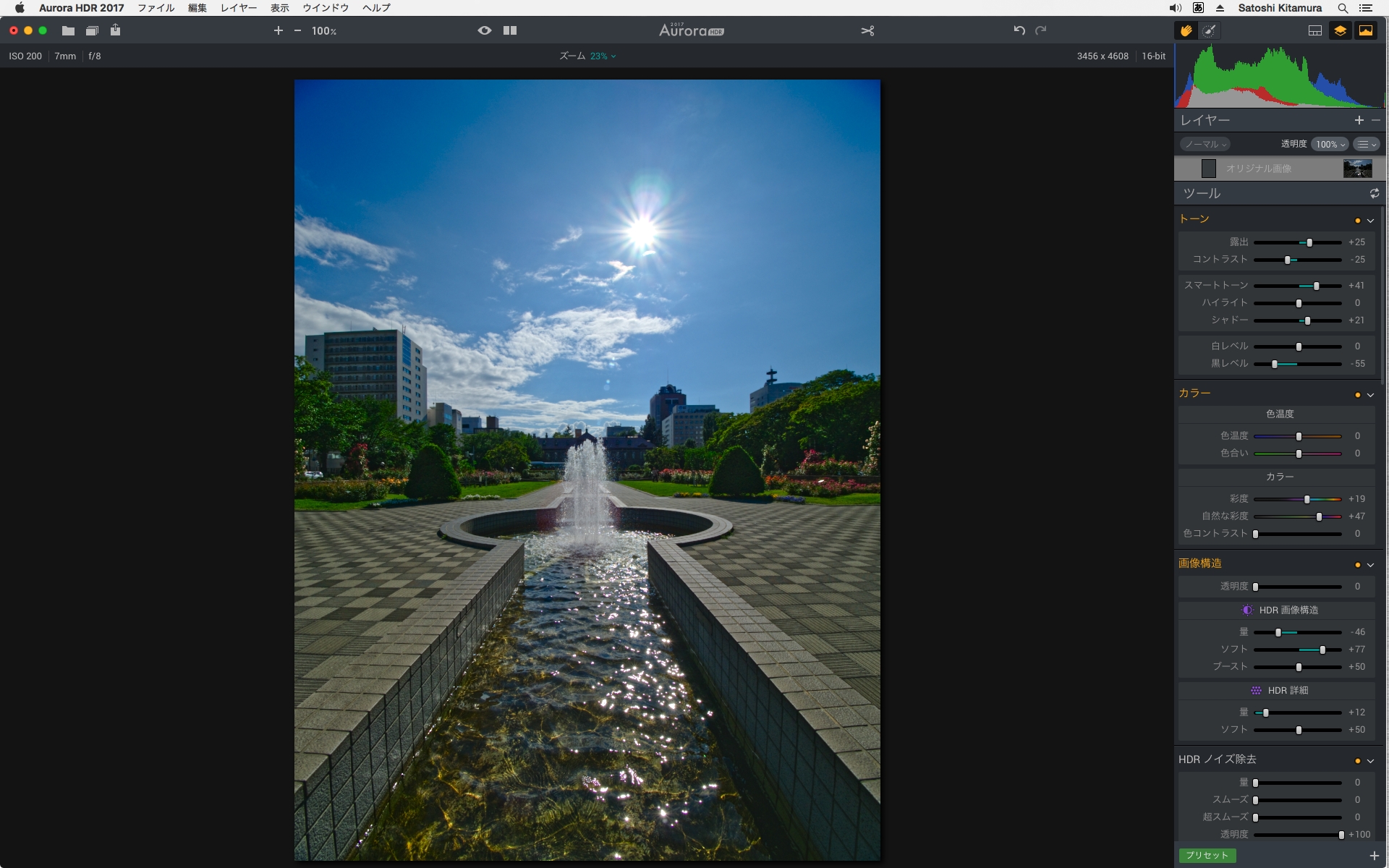Toggle the layers panel icon
Screen dimensions: 1389x868
coord(1340,30)
